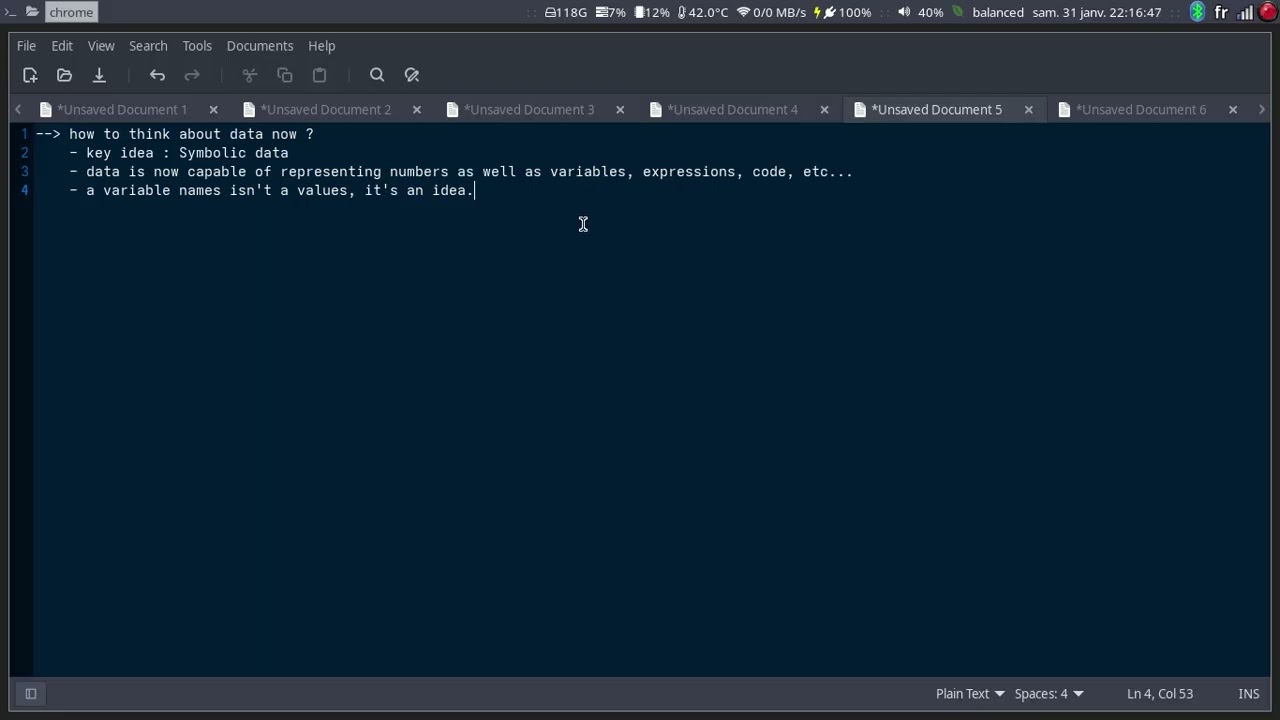The width and height of the screenshot is (1280, 720).
Task: Click the signal bars tray icon
Action: (1245, 12)
